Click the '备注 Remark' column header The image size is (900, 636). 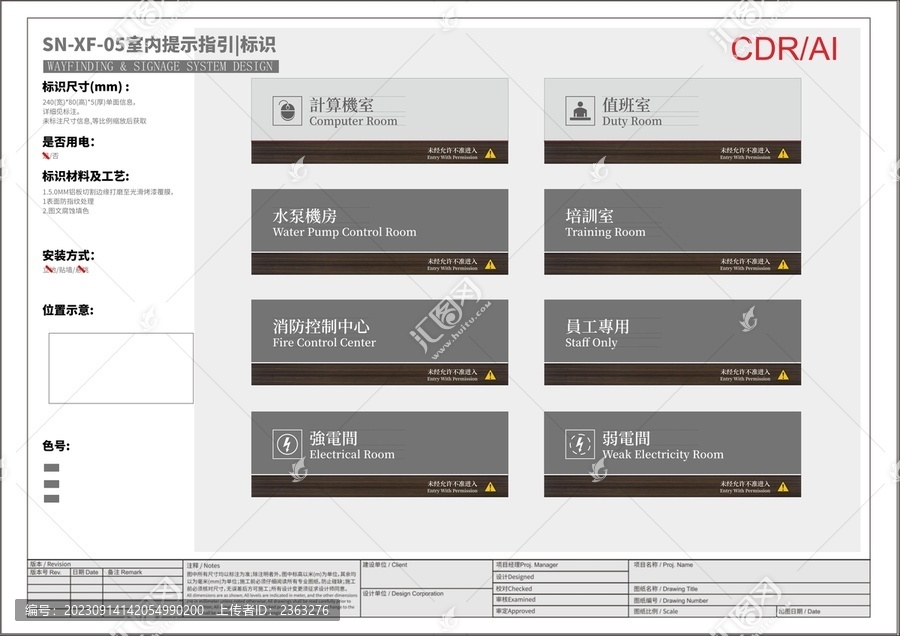[x=125, y=572]
